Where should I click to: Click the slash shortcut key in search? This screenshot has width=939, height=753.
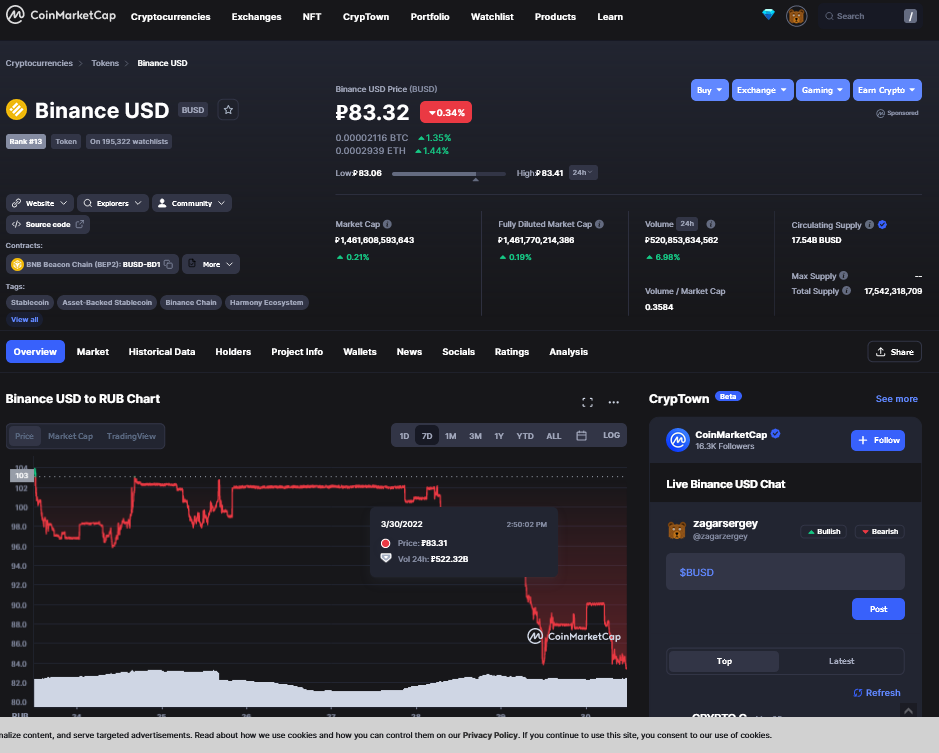point(910,16)
